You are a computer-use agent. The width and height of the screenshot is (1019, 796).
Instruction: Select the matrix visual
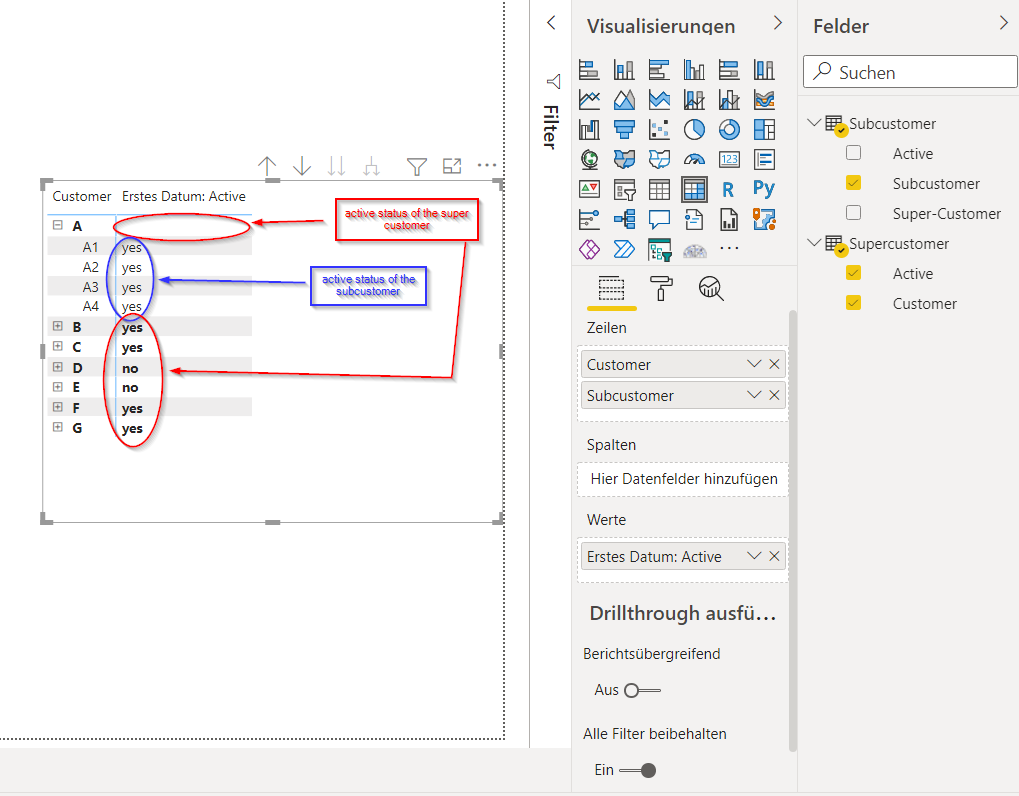tap(694, 189)
